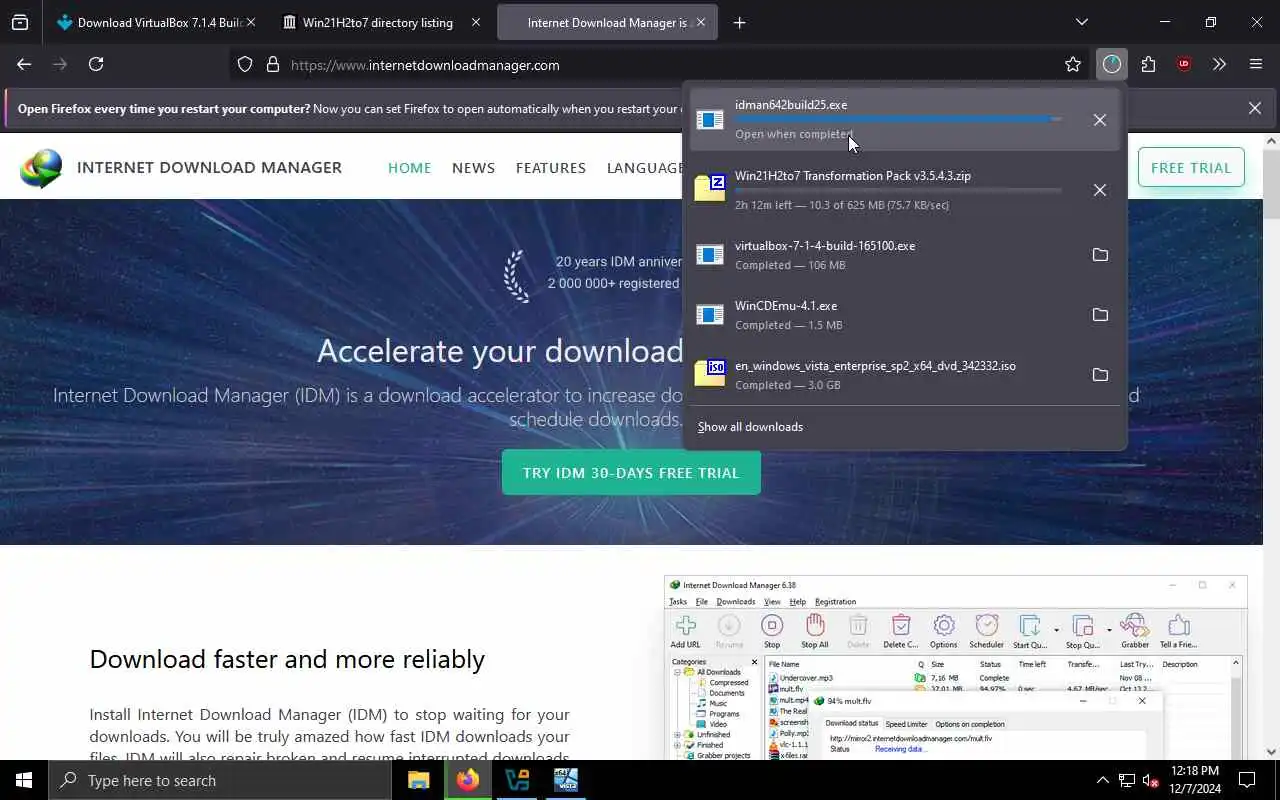The image size is (1280, 800).
Task: Open File Explorer from the taskbar
Action: point(418,780)
